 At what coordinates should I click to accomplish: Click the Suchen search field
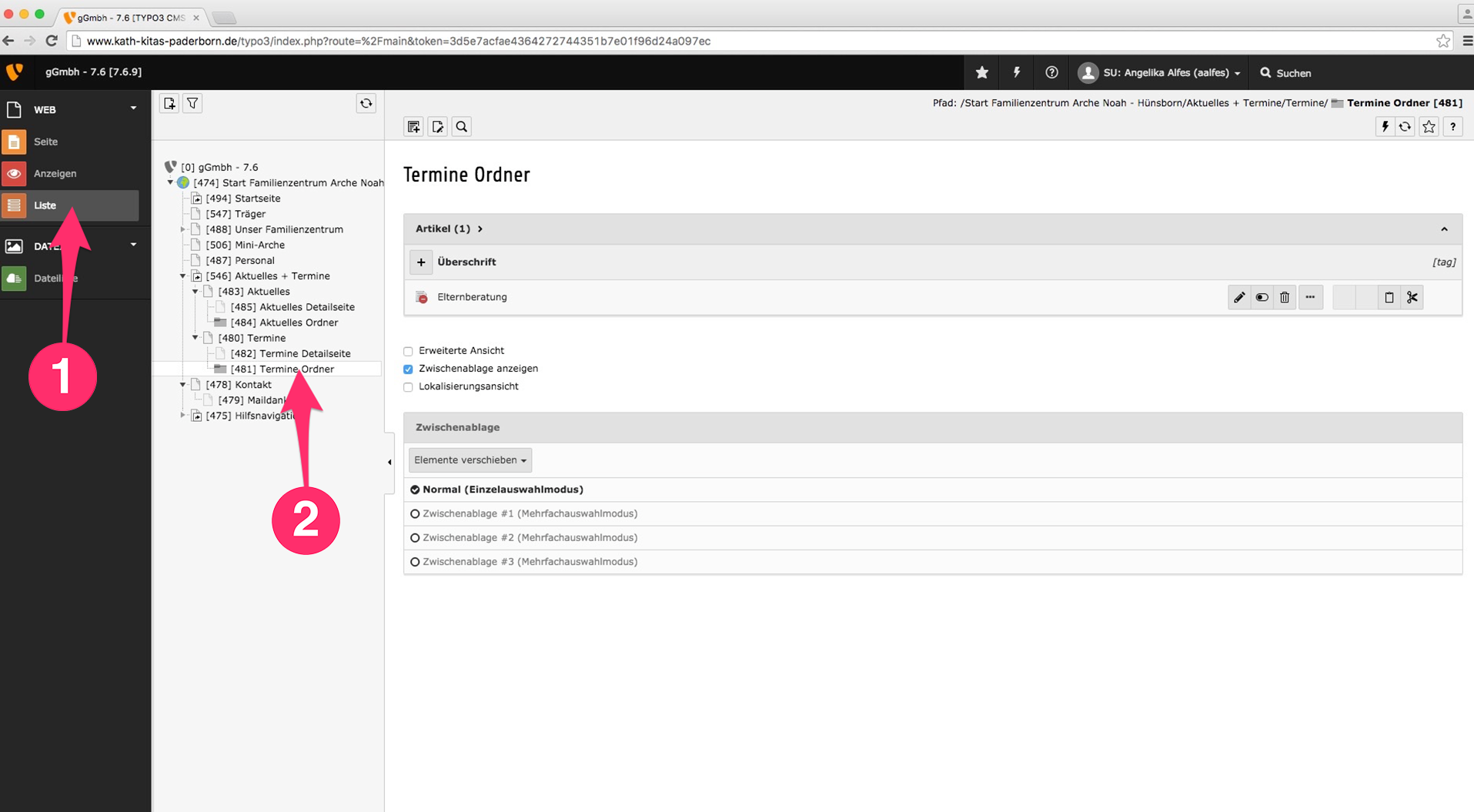pos(1293,73)
